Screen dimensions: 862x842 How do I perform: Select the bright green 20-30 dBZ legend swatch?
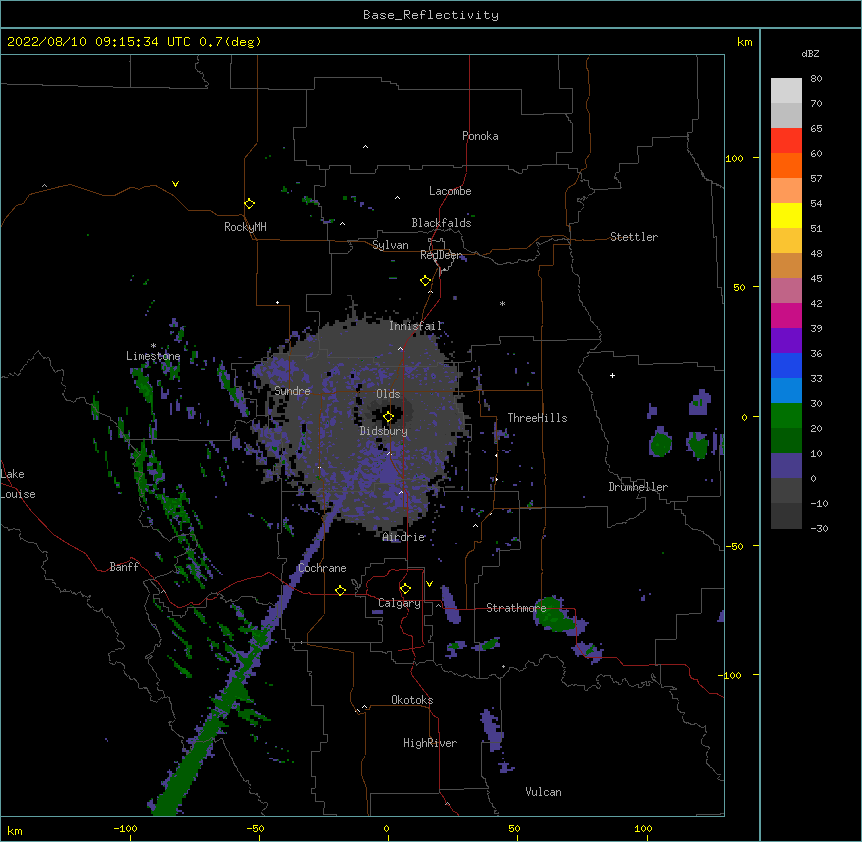click(786, 416)
